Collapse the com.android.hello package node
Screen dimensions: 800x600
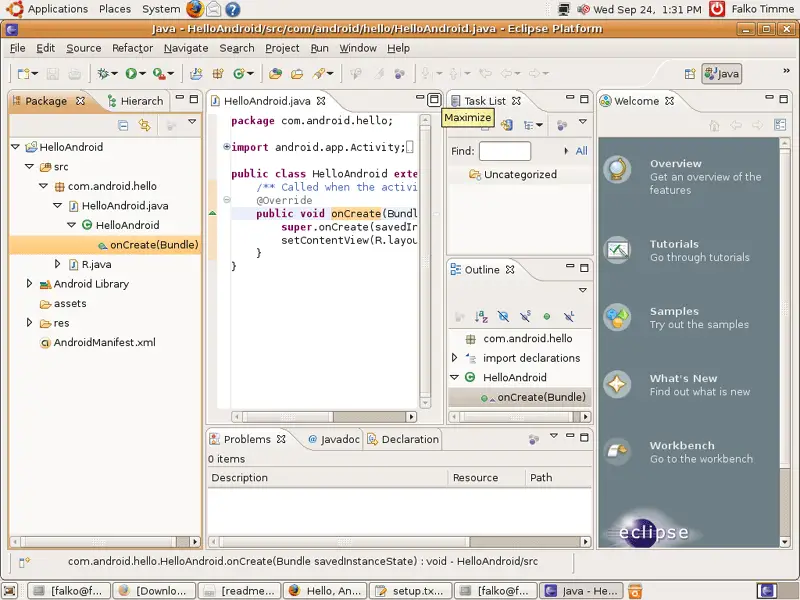(43, 186)
